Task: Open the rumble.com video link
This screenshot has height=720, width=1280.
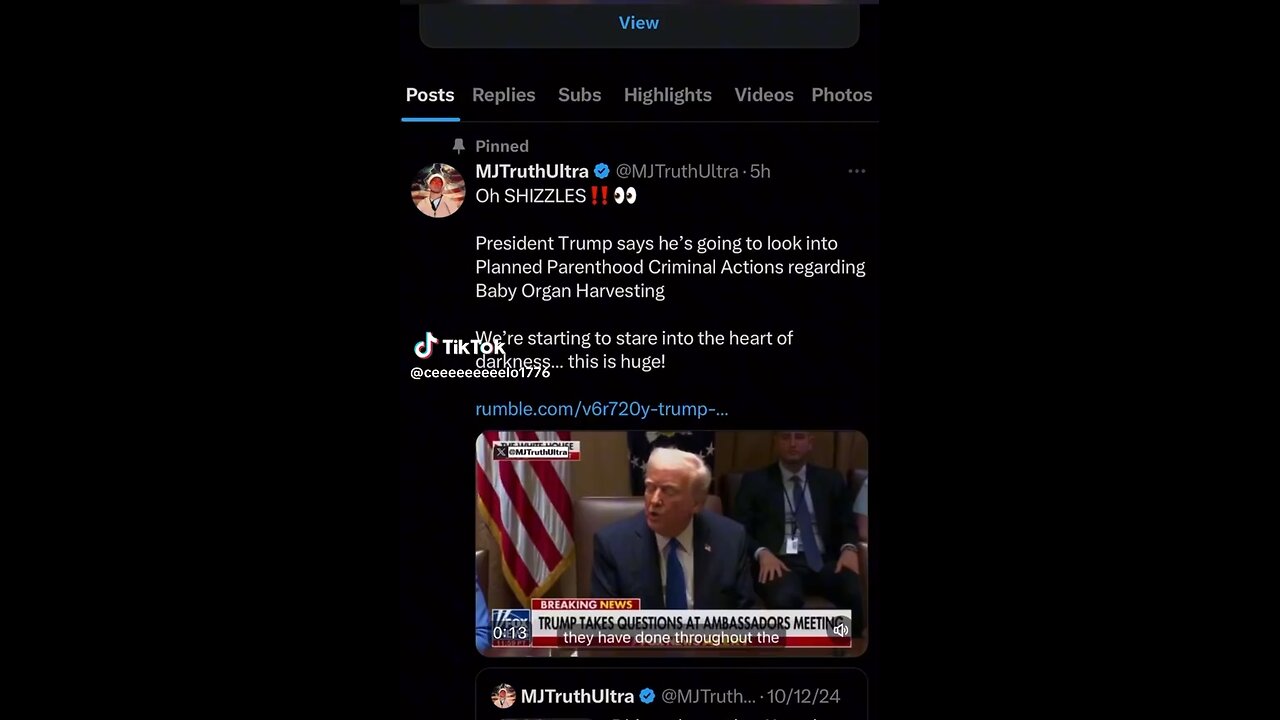Action: click(601, 409)
